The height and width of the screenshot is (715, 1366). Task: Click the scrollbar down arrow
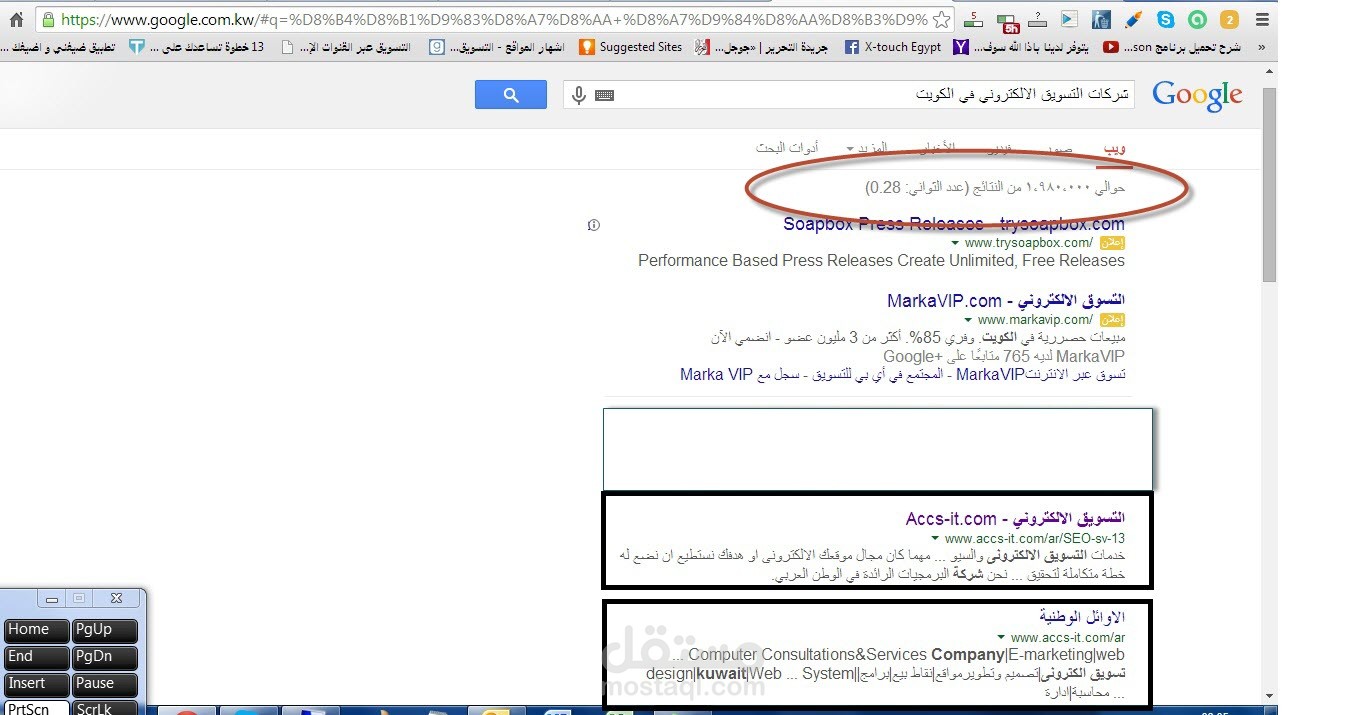point(1269,696)
